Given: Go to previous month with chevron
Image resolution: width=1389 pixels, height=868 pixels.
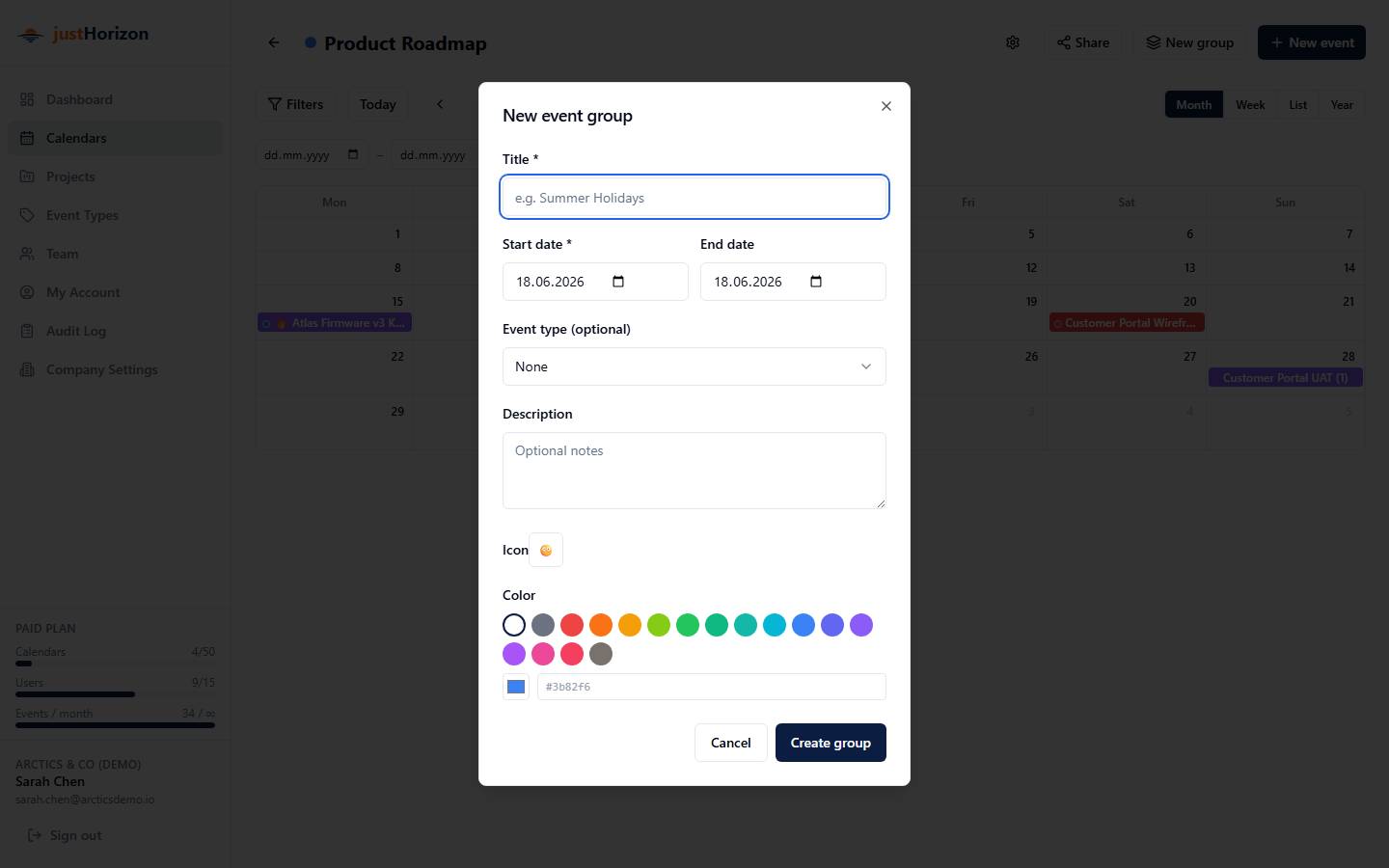Looking at the screenshot, I should tap(440, 104).
